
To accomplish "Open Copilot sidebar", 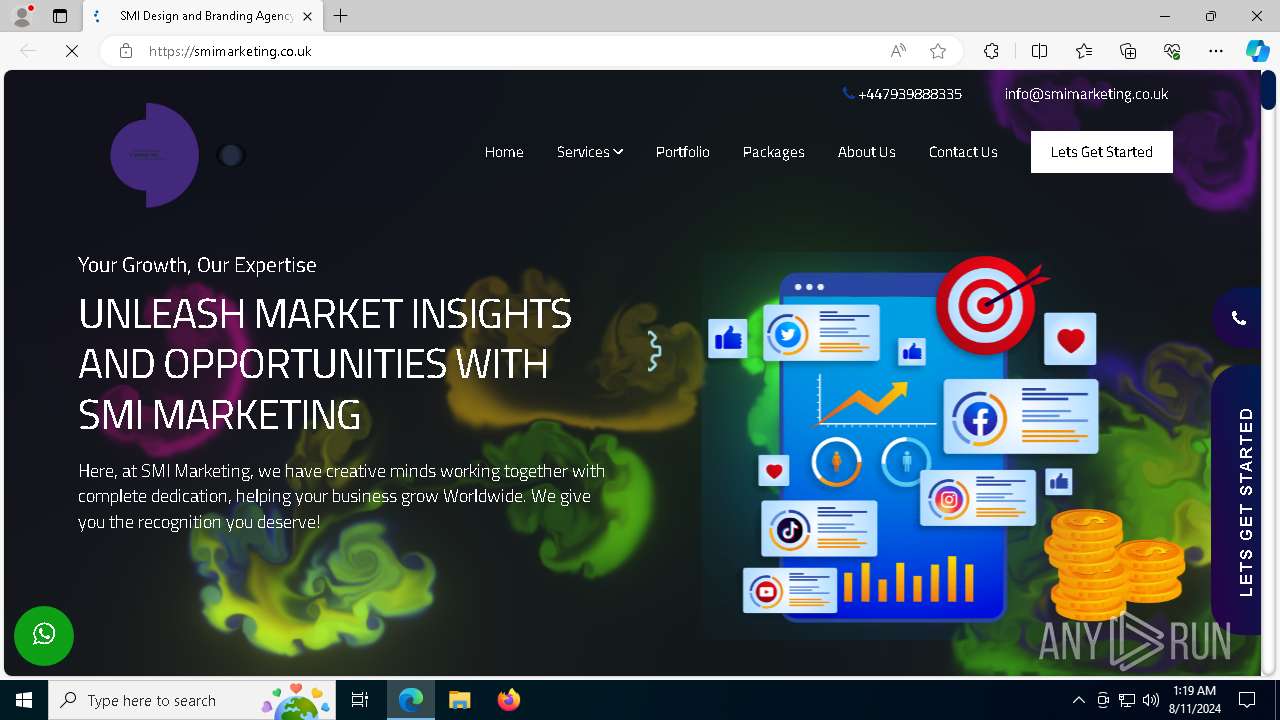I will click(x=1257, y=51).
